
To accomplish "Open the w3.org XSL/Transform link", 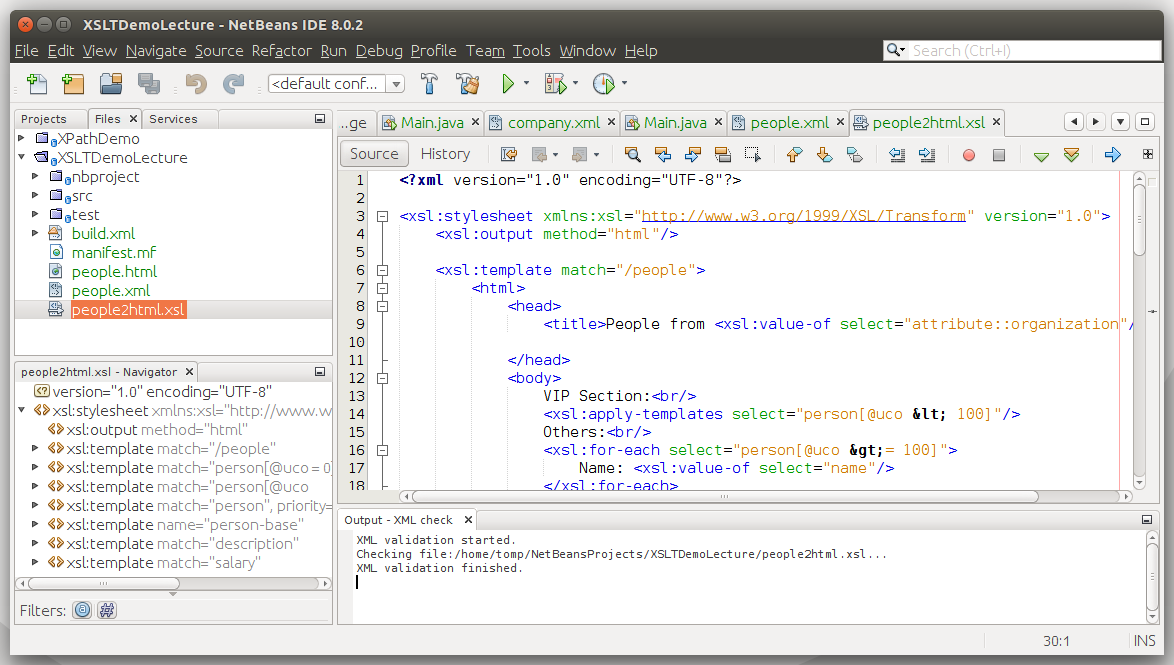I will pos(803,216).
